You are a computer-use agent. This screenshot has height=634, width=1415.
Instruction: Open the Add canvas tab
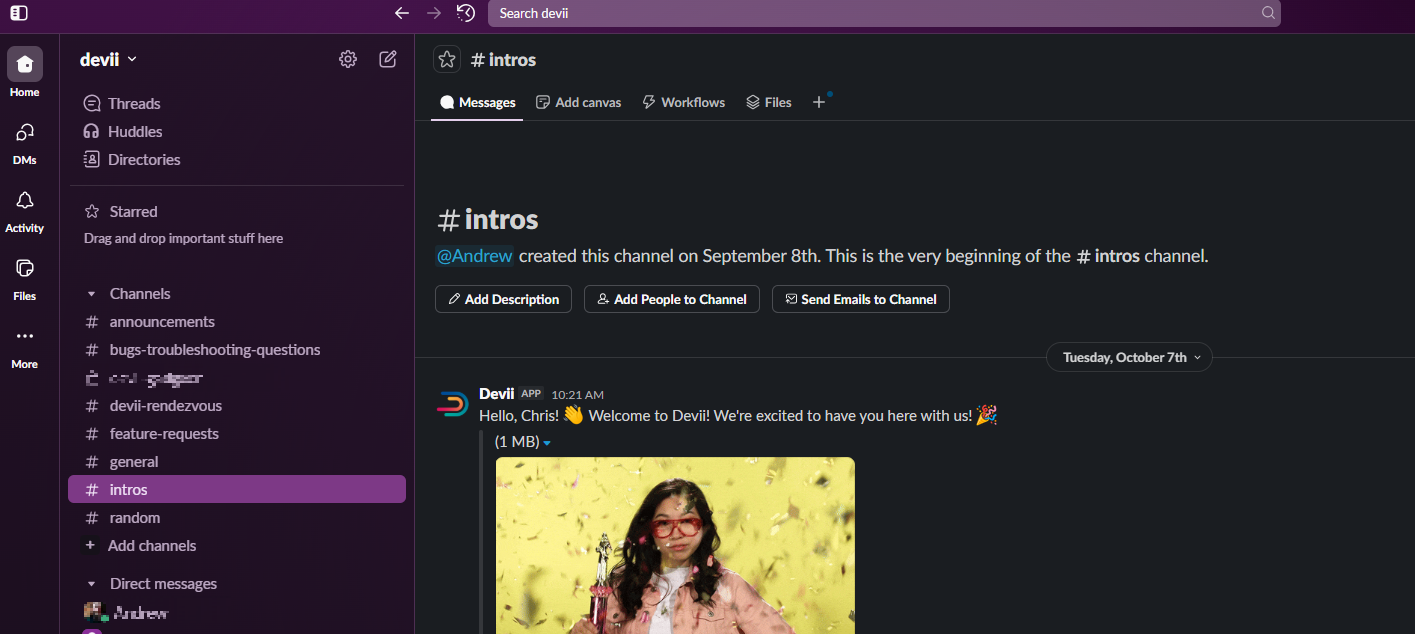tap(578, 102)
